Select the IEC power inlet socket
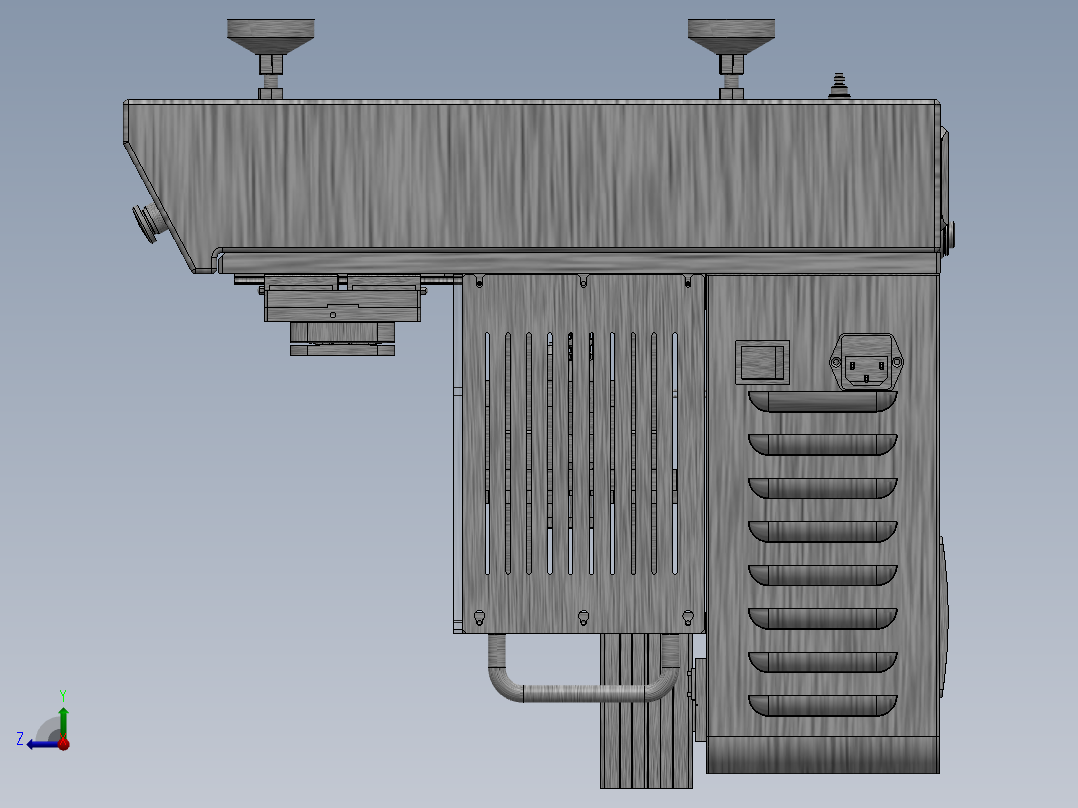This screenshot has width=1078, height=808. click(866, 362)
